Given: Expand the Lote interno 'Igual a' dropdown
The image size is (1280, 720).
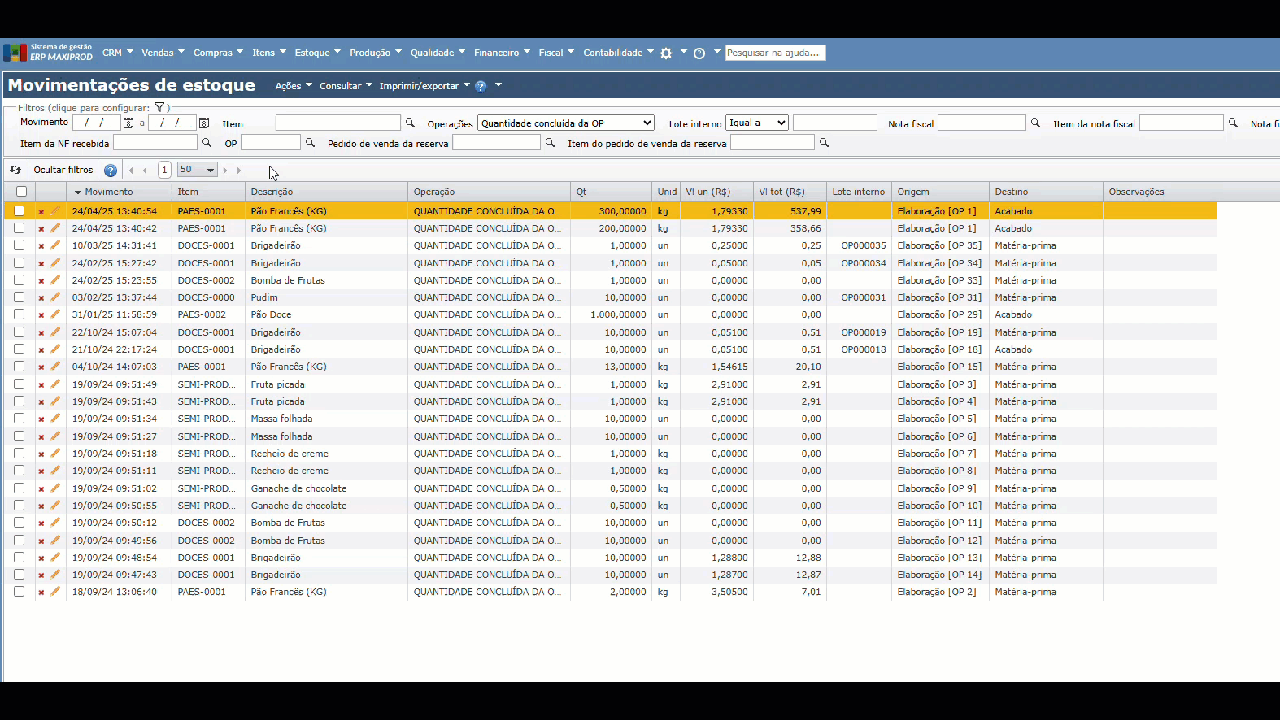Looking at the screenshot, I should pyautogui.click(x=756, y=123).
